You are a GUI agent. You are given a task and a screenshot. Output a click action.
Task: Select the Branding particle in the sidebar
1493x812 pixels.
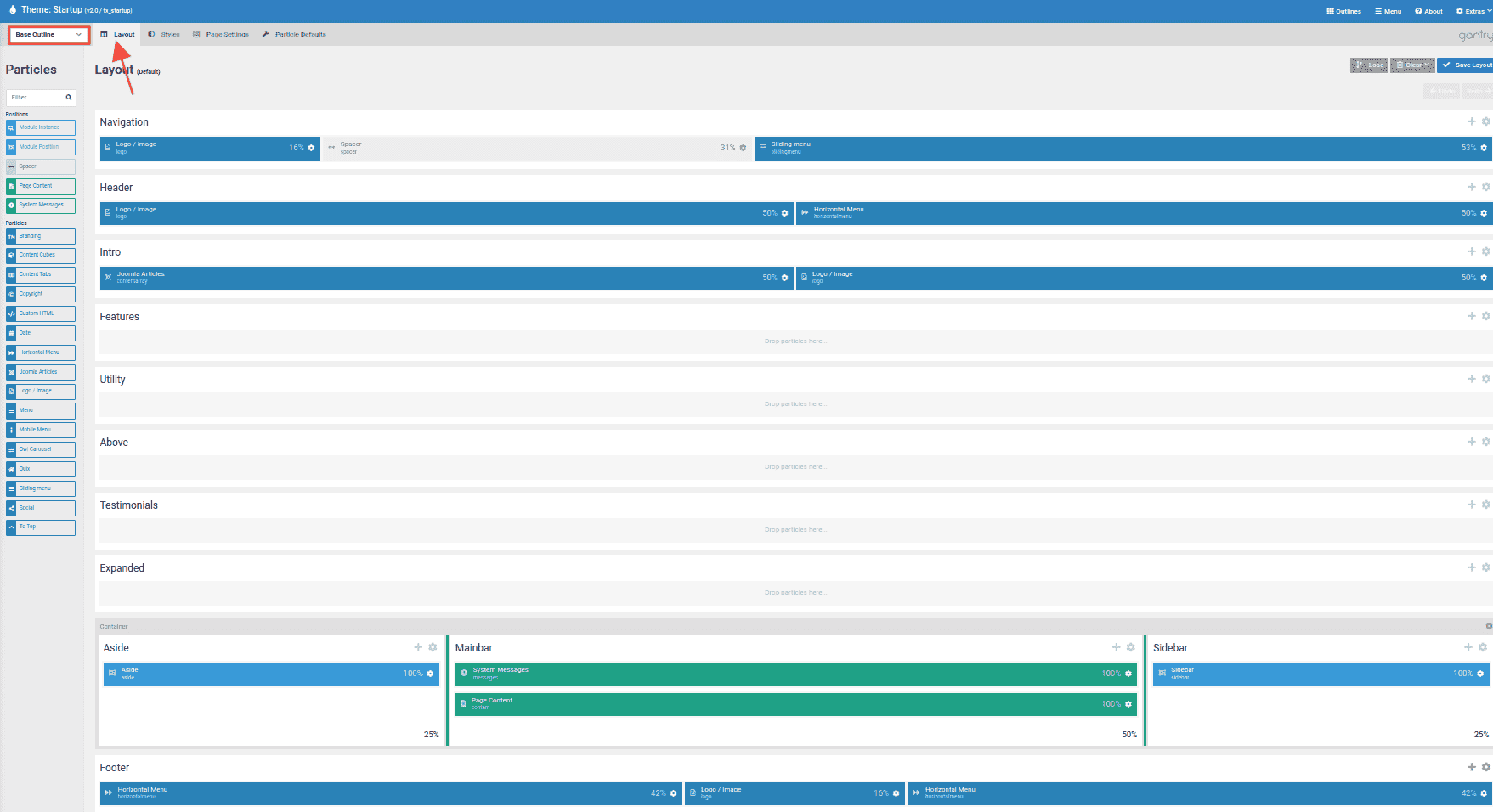pyautogui.click(x=40, y=236)
